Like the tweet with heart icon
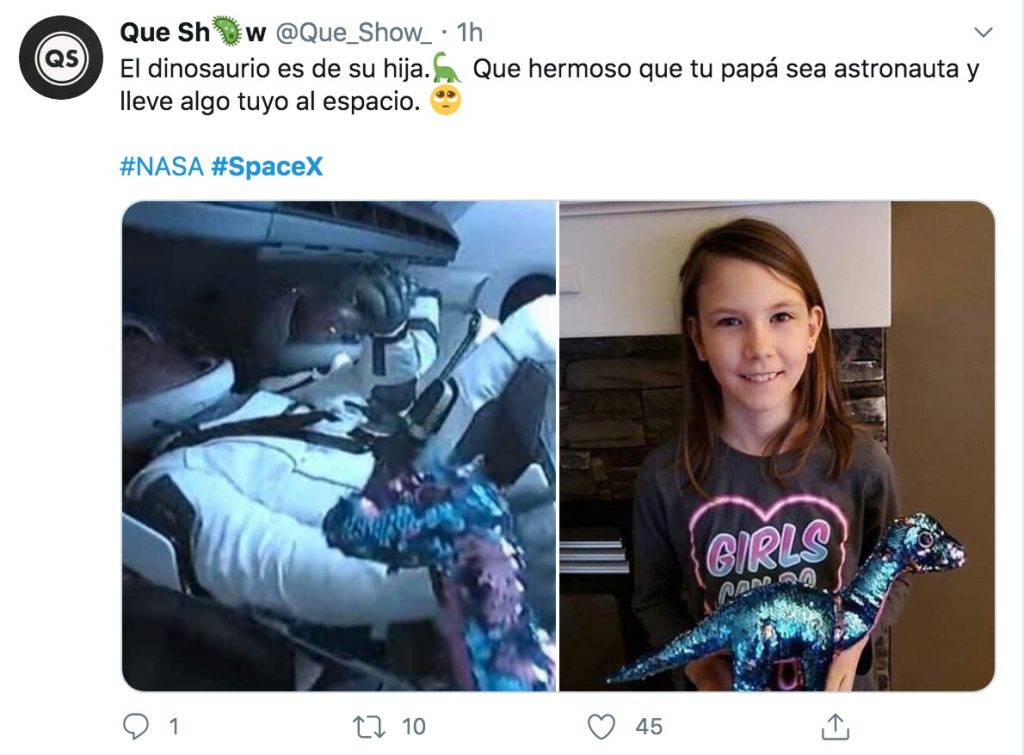Image resolution: width=1024 pixels, height=755 pixels. pyautogui.click(x=601, y=726)
